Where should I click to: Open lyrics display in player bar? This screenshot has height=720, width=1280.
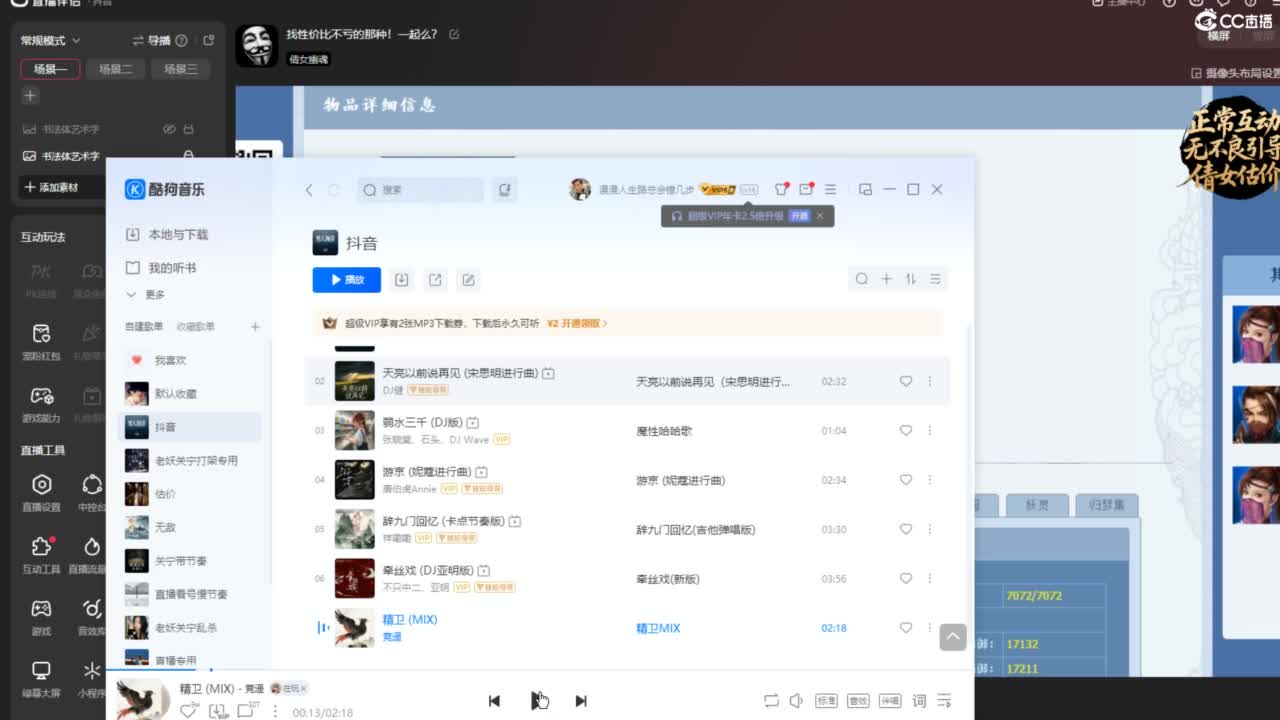(x=919, y=701)
